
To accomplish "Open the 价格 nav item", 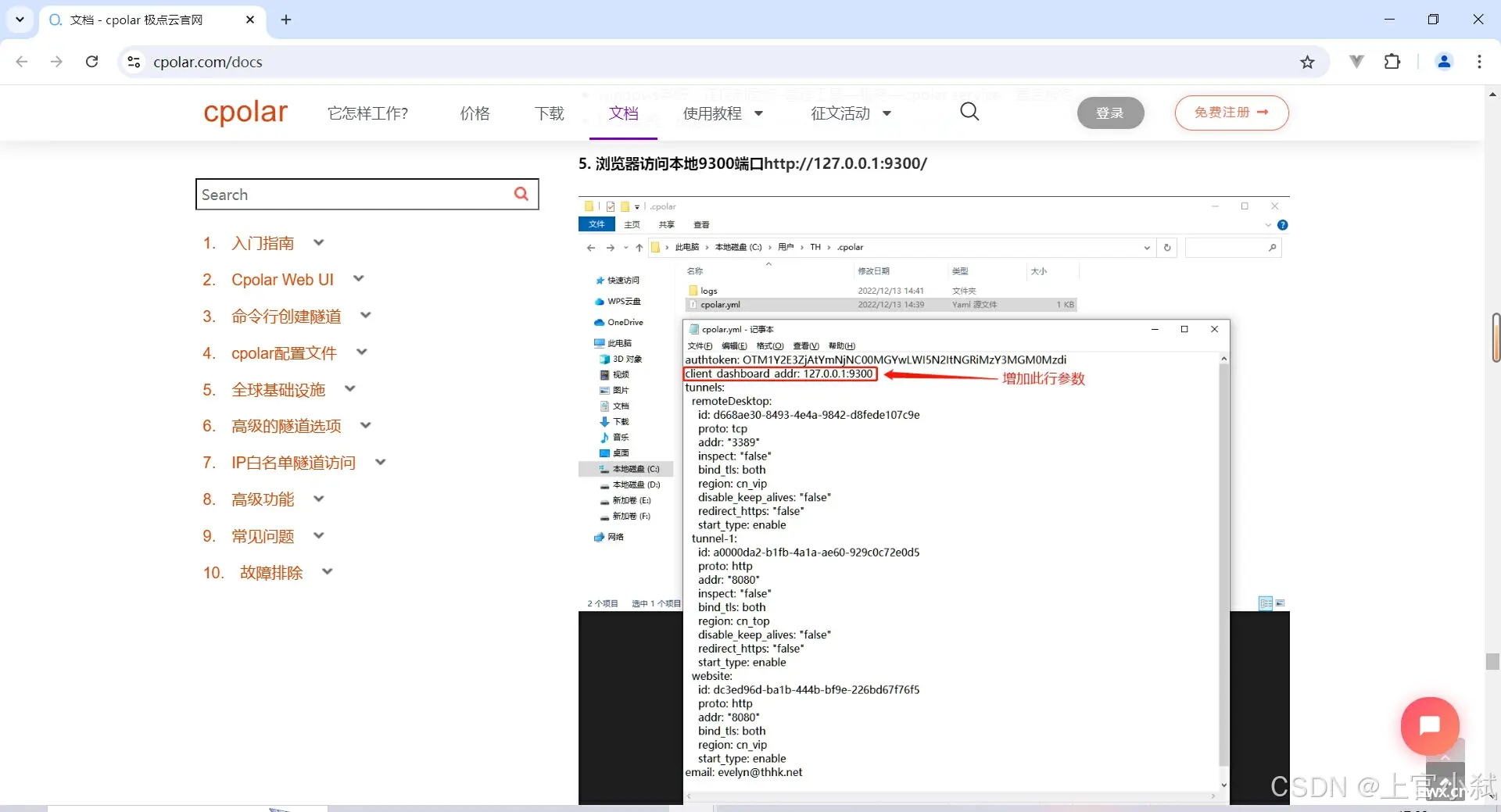I will [x=475, y=113].
